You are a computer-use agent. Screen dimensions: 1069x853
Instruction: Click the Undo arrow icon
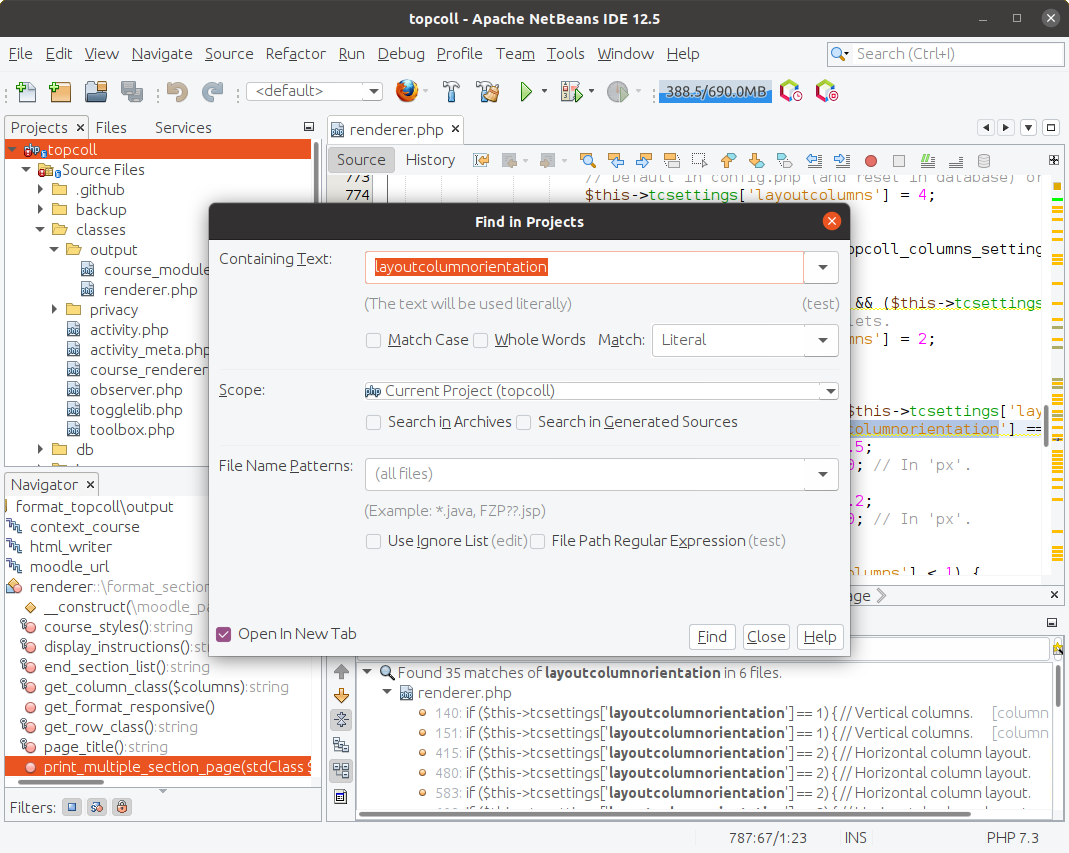pos(177,91)
